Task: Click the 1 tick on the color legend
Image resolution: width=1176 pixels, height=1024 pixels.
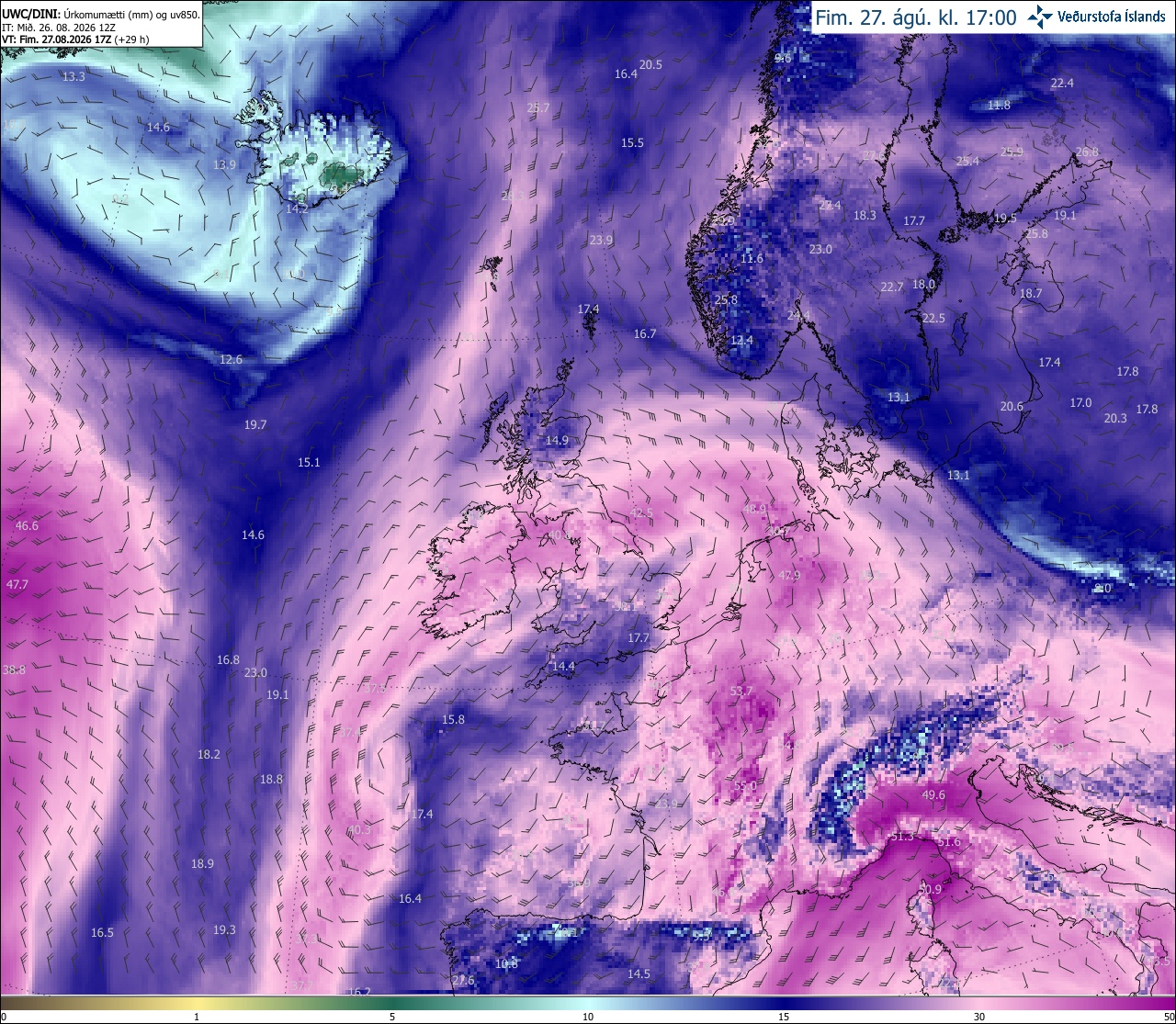Action: [197, 1017]
